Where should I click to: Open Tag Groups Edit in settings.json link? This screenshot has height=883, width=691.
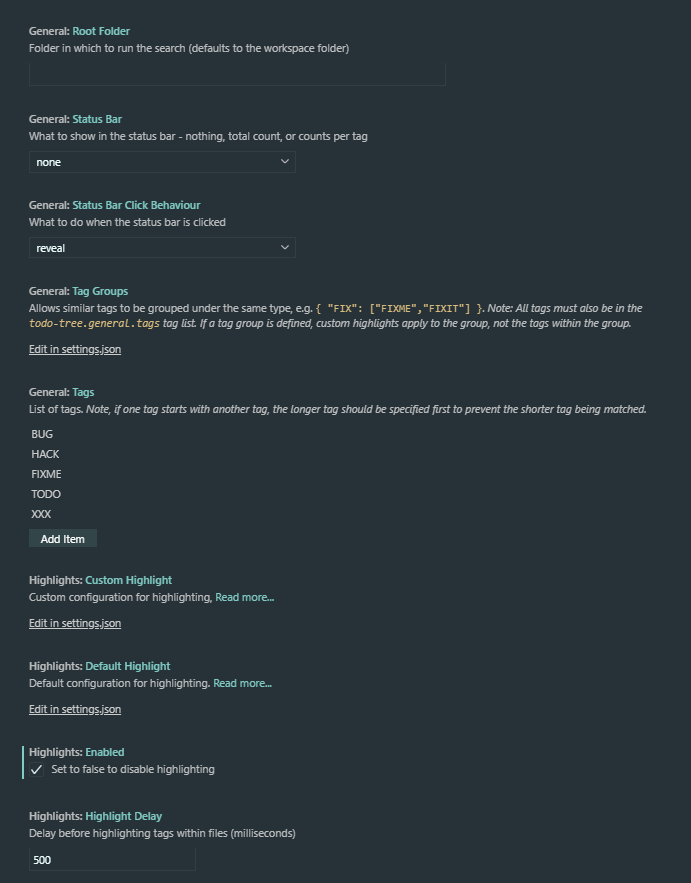[x=75, y=349]
